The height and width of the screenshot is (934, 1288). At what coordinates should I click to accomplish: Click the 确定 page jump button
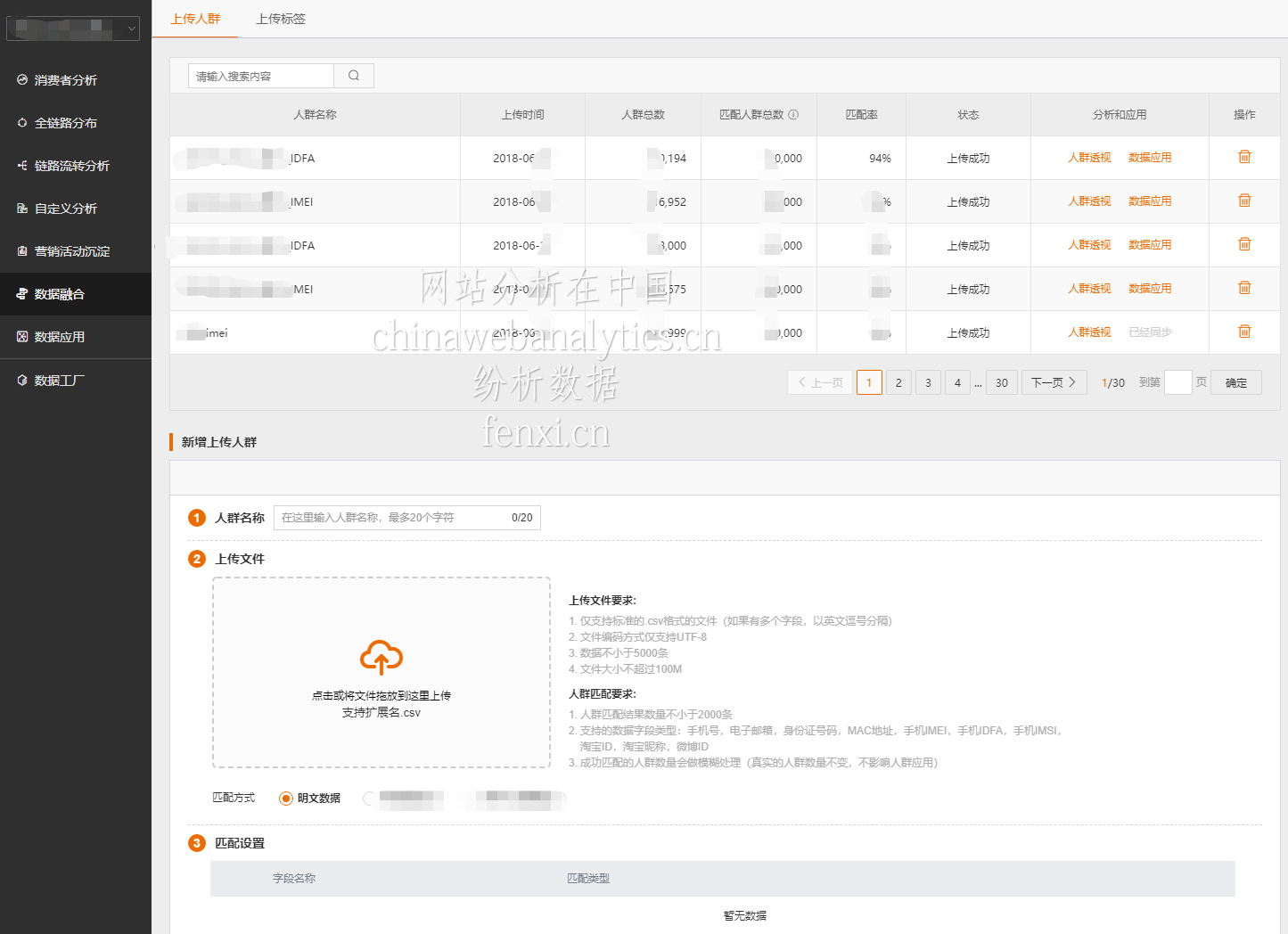(1235, 382)
